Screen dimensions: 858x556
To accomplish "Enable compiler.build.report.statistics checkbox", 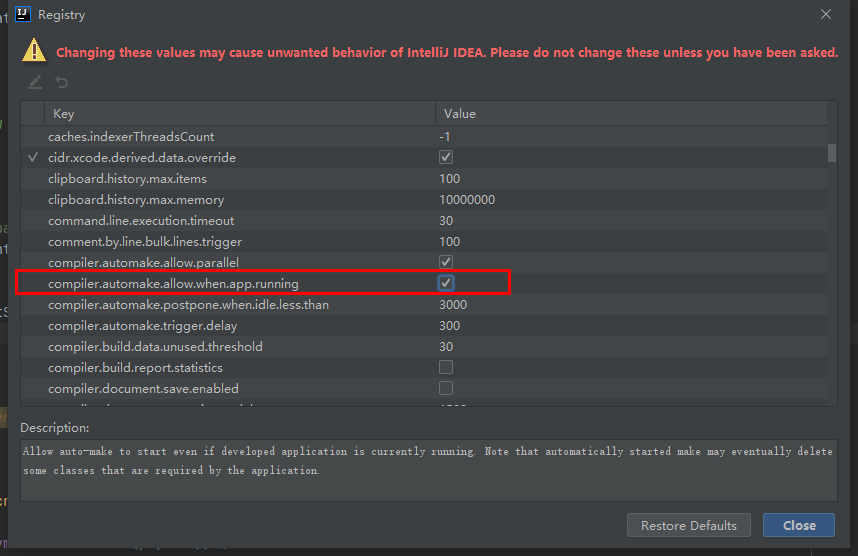I will (446, 367).
